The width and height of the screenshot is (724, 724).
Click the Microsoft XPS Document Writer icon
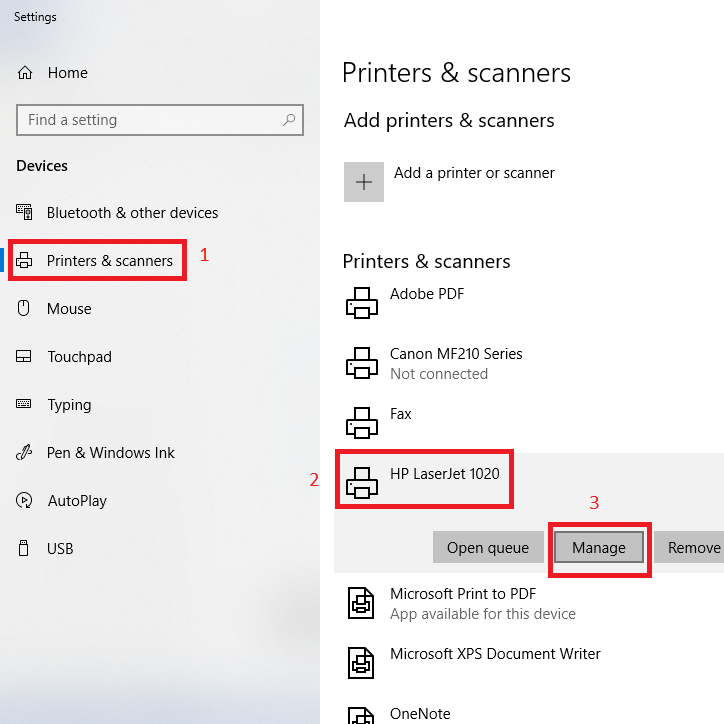(x=362, y=663)
